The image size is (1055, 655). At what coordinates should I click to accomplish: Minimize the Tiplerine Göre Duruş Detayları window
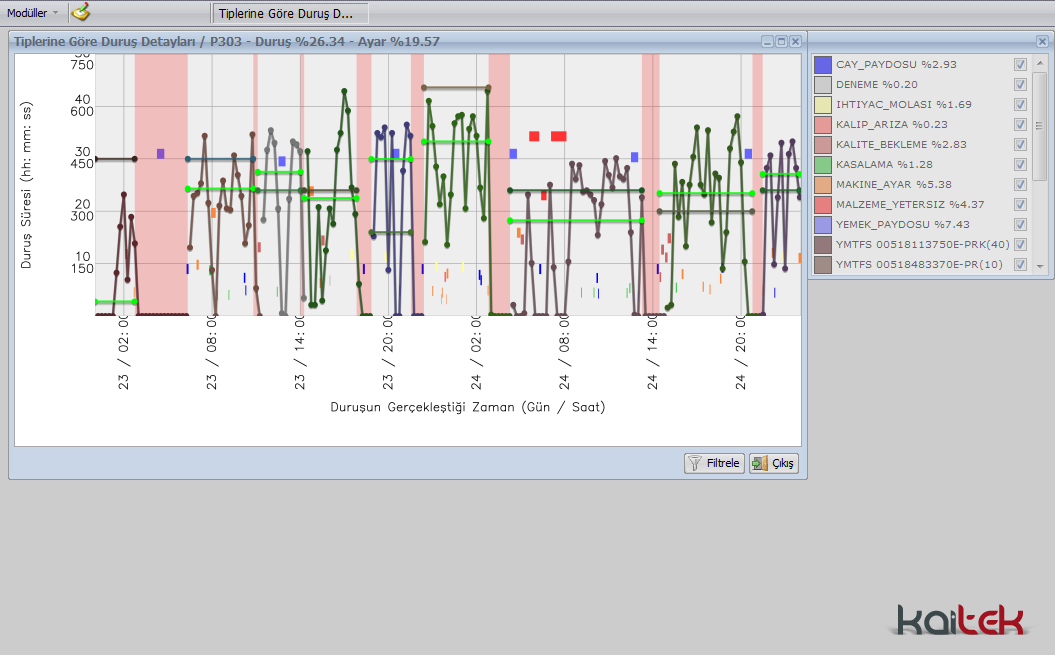point(767,41)
